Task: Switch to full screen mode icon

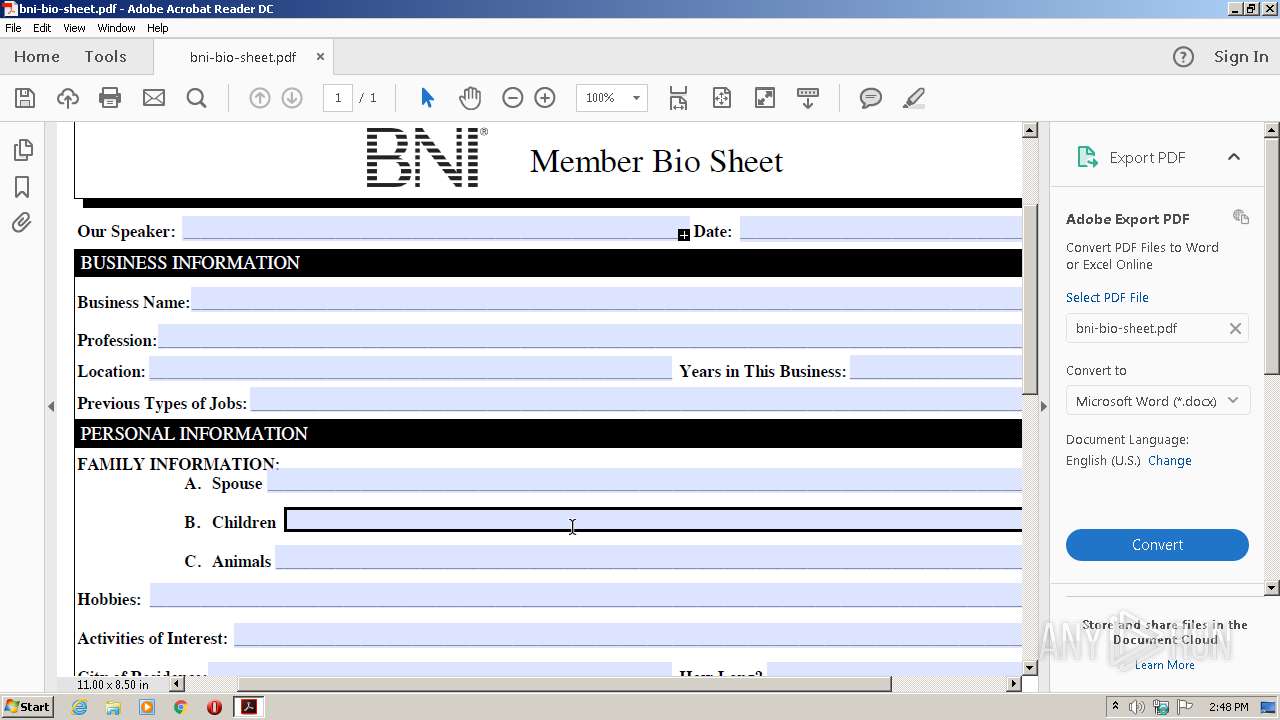Action: pos(765,98)
